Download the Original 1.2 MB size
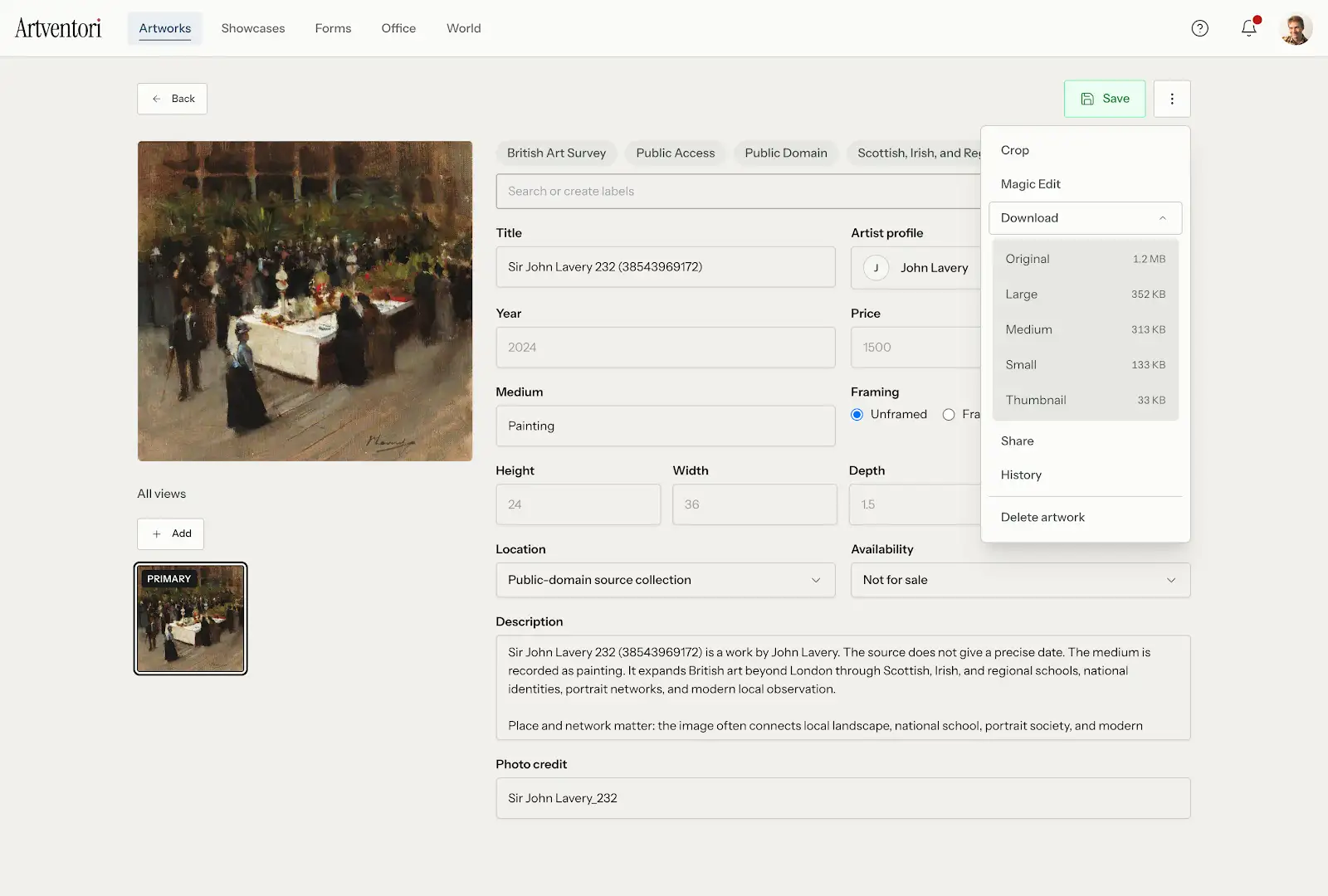The image size is (1328, 896). coord(1086,259)
